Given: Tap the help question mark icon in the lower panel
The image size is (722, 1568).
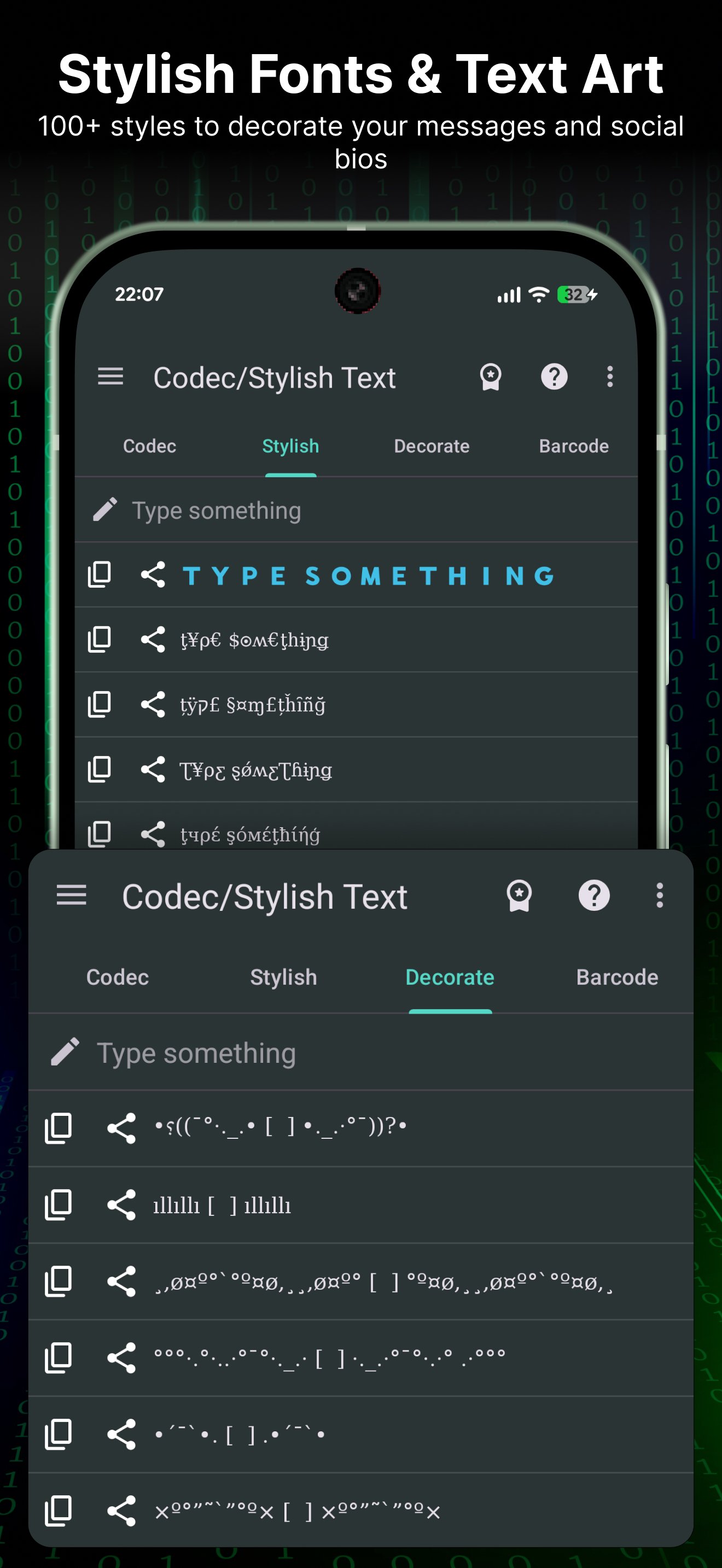Looking at the screenshot, I should coord(593,896).
